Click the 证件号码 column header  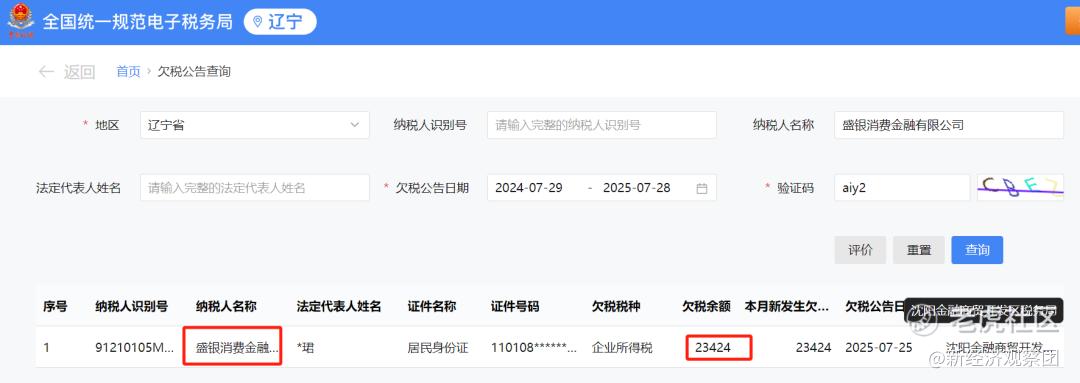[515, 307]
